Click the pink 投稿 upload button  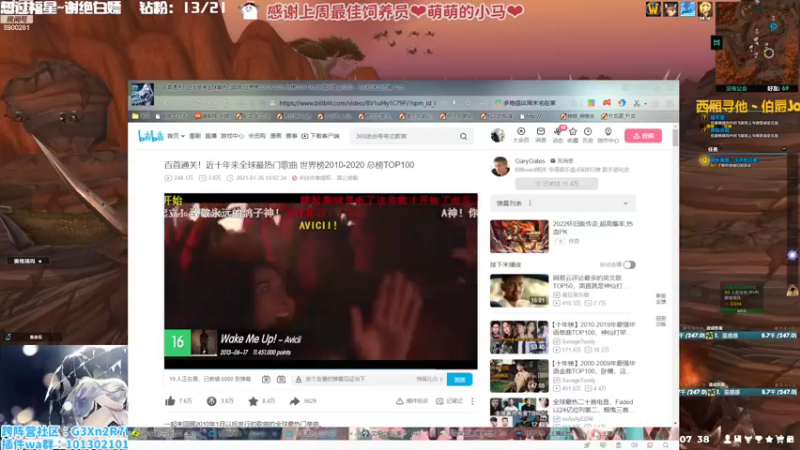point(643,136)
